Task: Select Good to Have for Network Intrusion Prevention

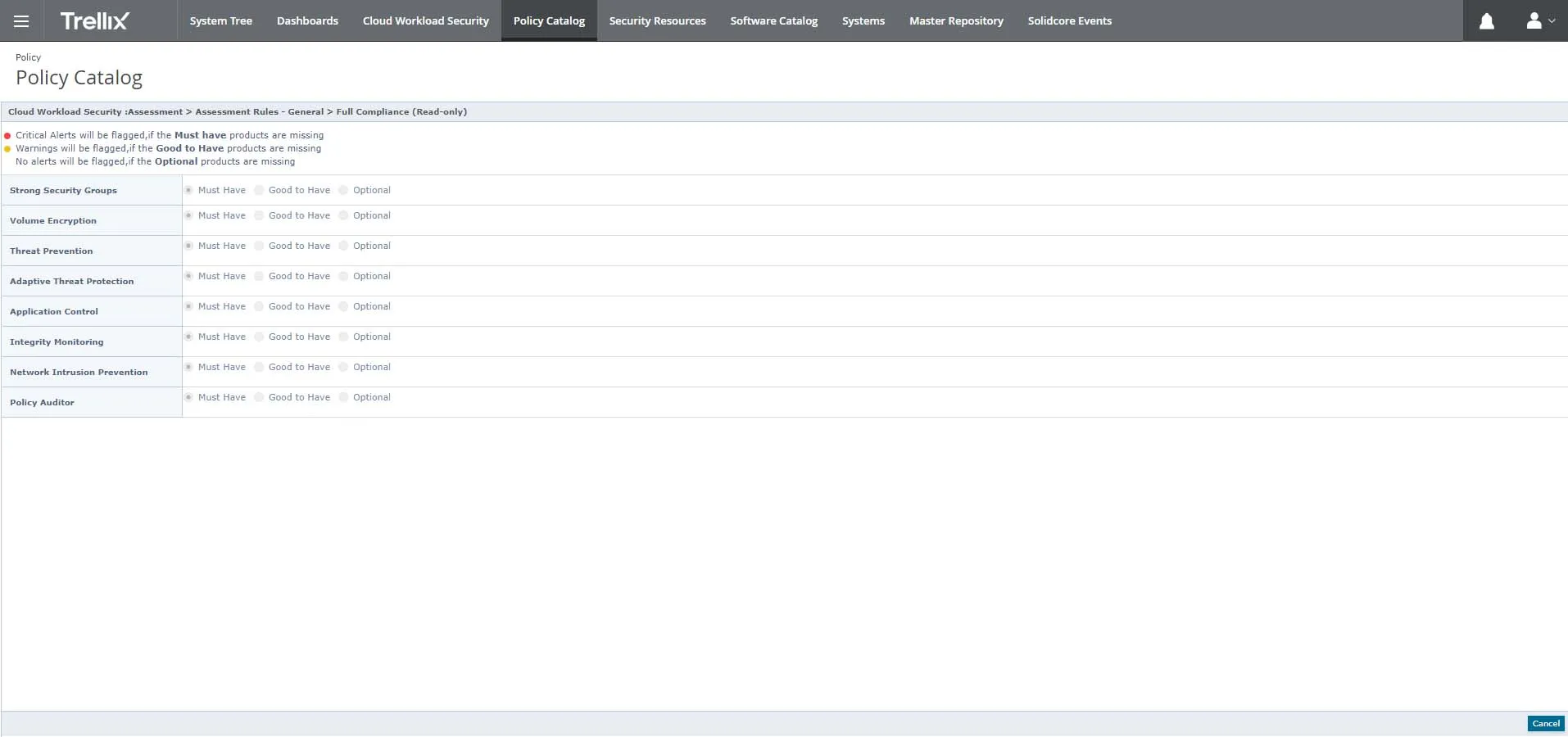Action: [x=259, y=367]
